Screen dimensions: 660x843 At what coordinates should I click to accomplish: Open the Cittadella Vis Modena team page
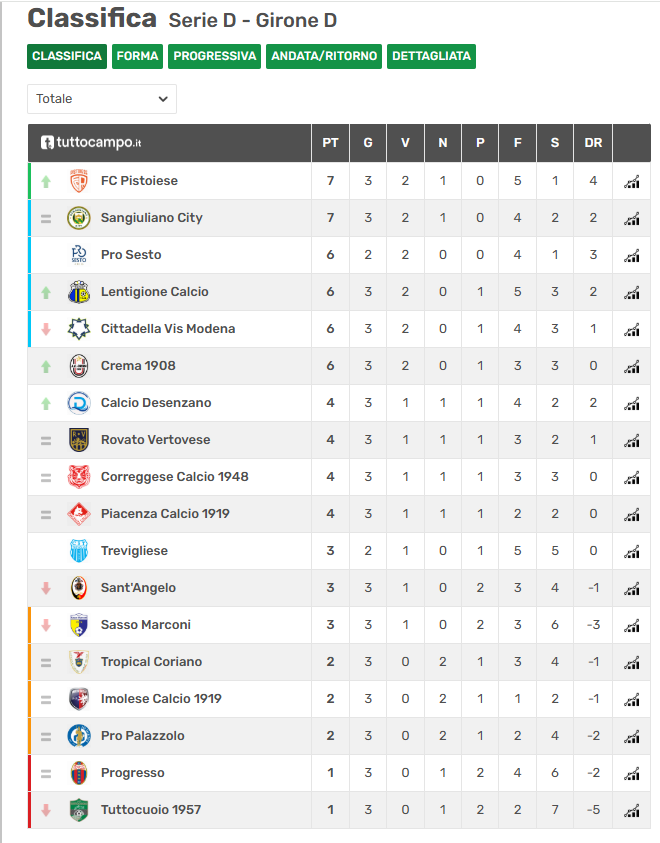click(168, 328)
